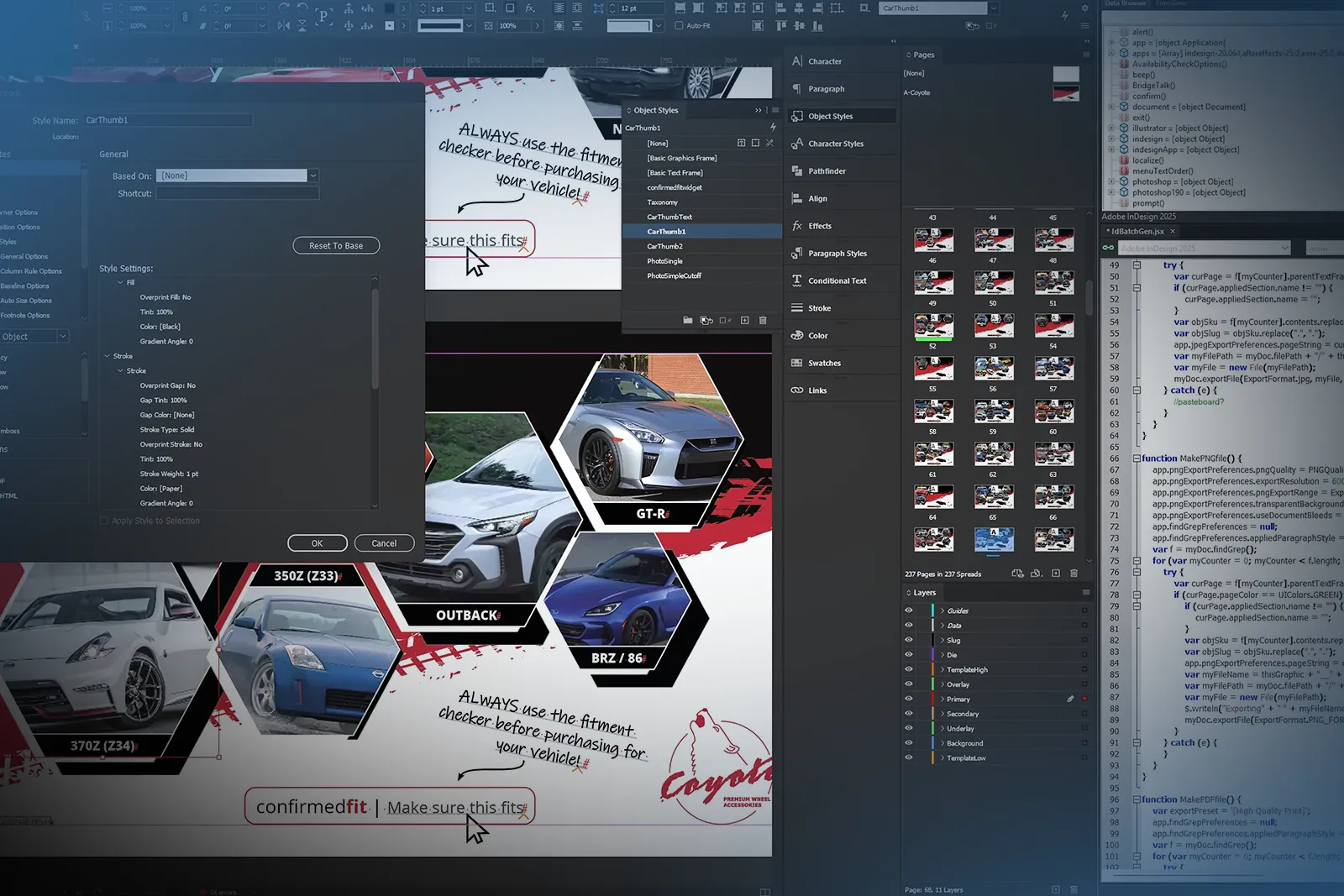Expand the Primary layer

942,699
